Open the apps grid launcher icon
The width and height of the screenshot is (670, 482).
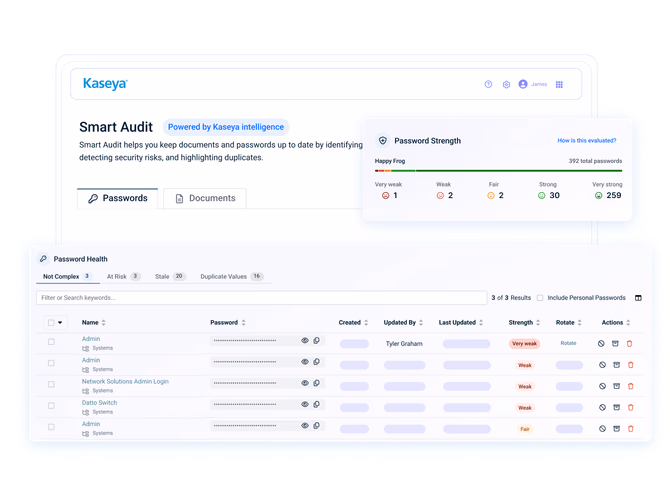pyautogui.click(x=559, y=84)
